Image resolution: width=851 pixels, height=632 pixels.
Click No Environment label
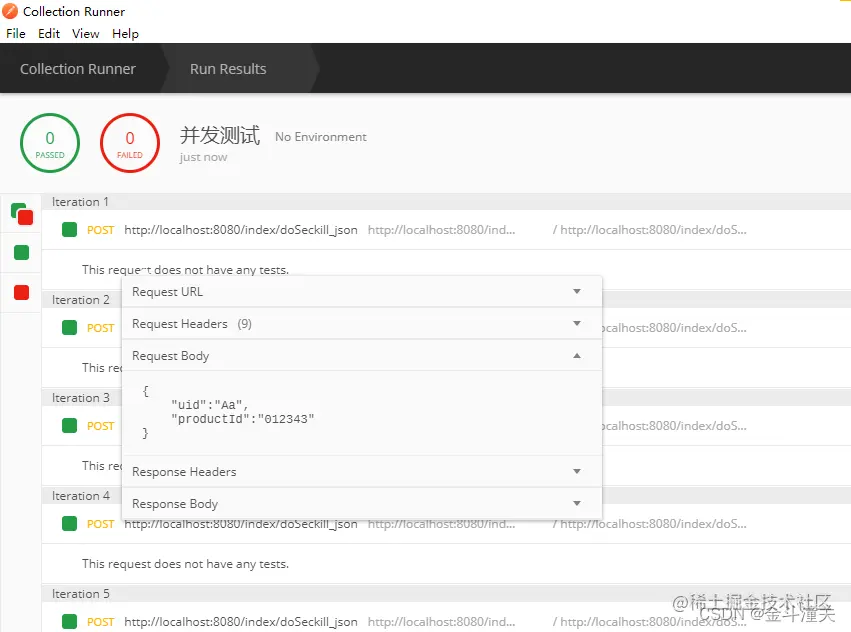click(x=321, y=137)
